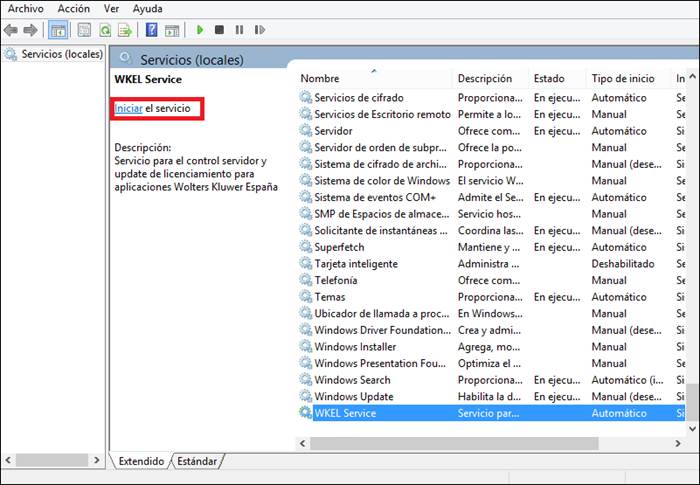Click the 'Servicio par...' description cell
Image resolution: width=700 pixels, height=485 pixels.
coord(488,413)
